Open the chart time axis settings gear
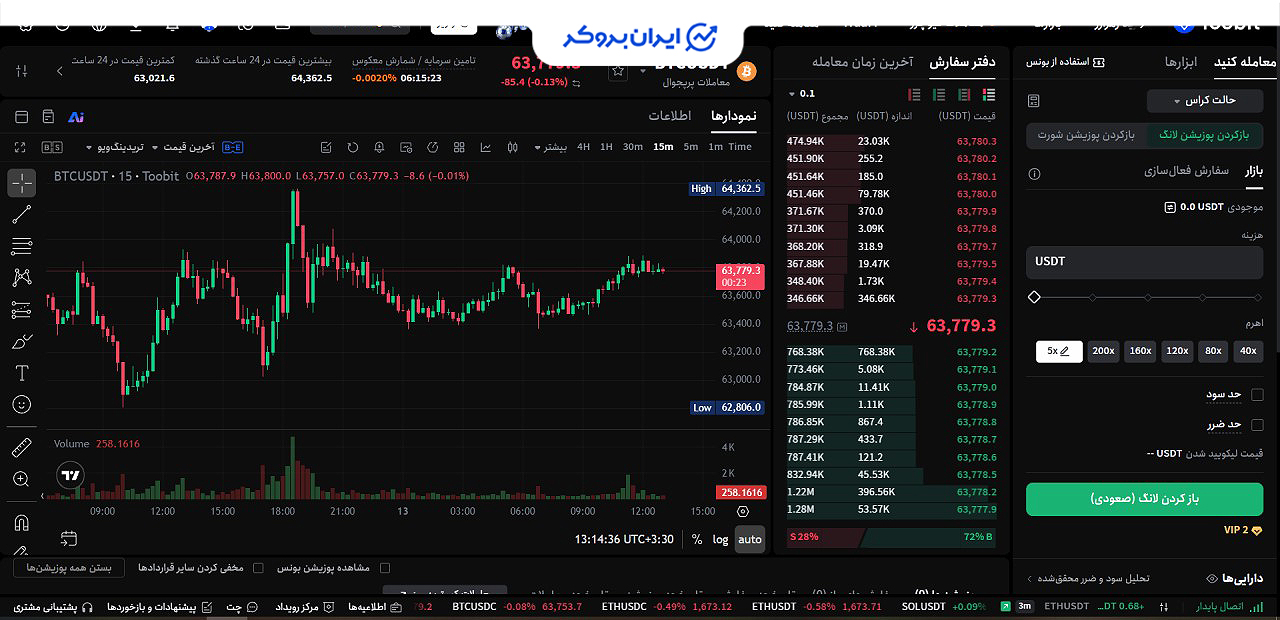Screen dimensions: 1280x620 [x=742, y=510]
